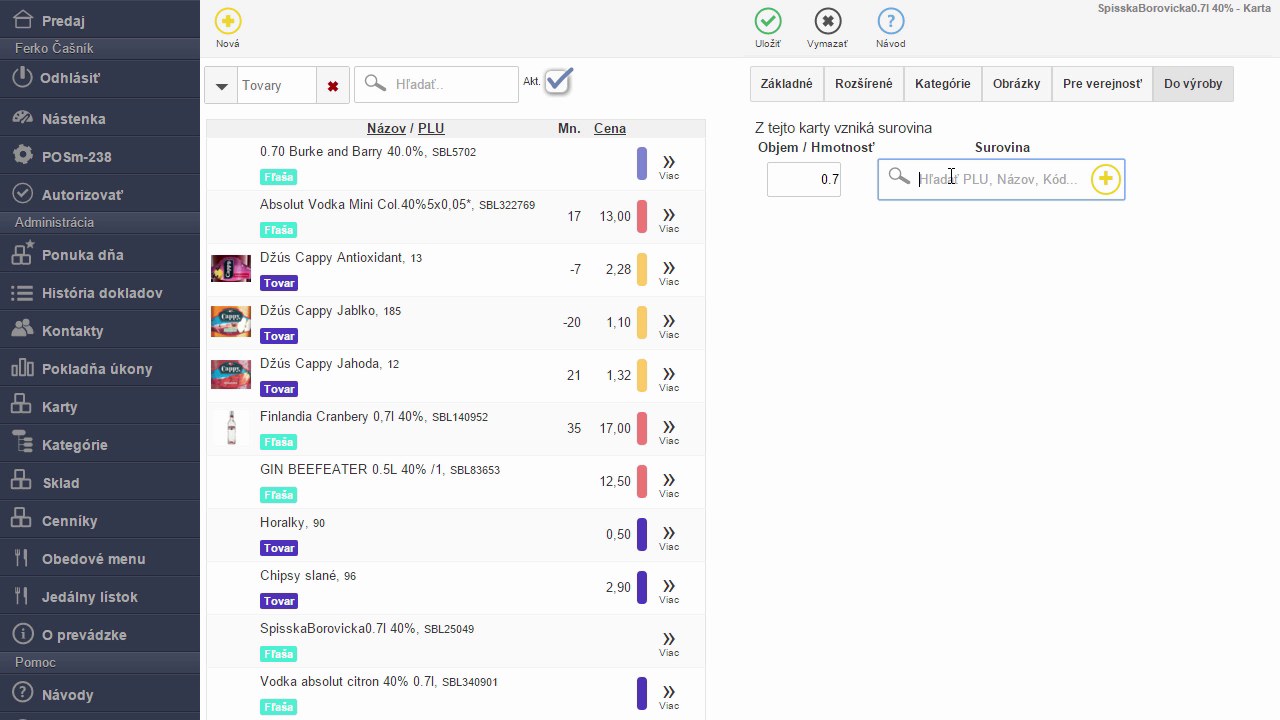Click the Objem / Hmotnosť input
Viewport: 1280px width, 720px height.
tap(804, 180)
